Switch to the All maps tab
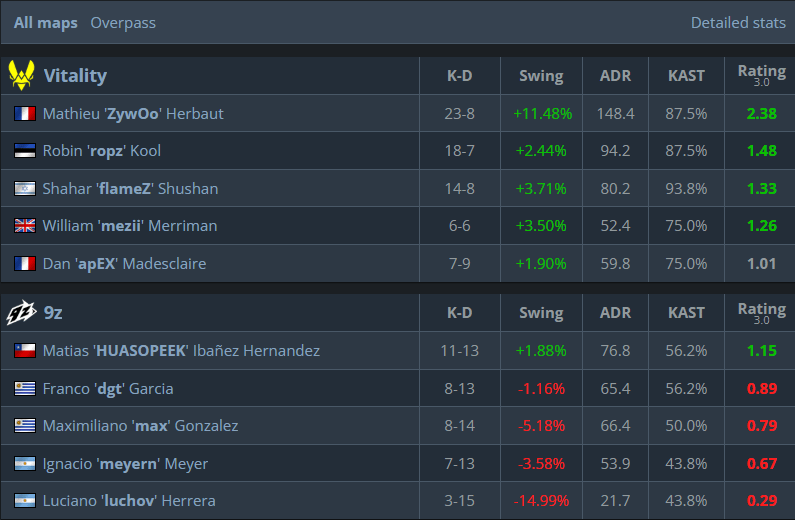 click(45, 22)
